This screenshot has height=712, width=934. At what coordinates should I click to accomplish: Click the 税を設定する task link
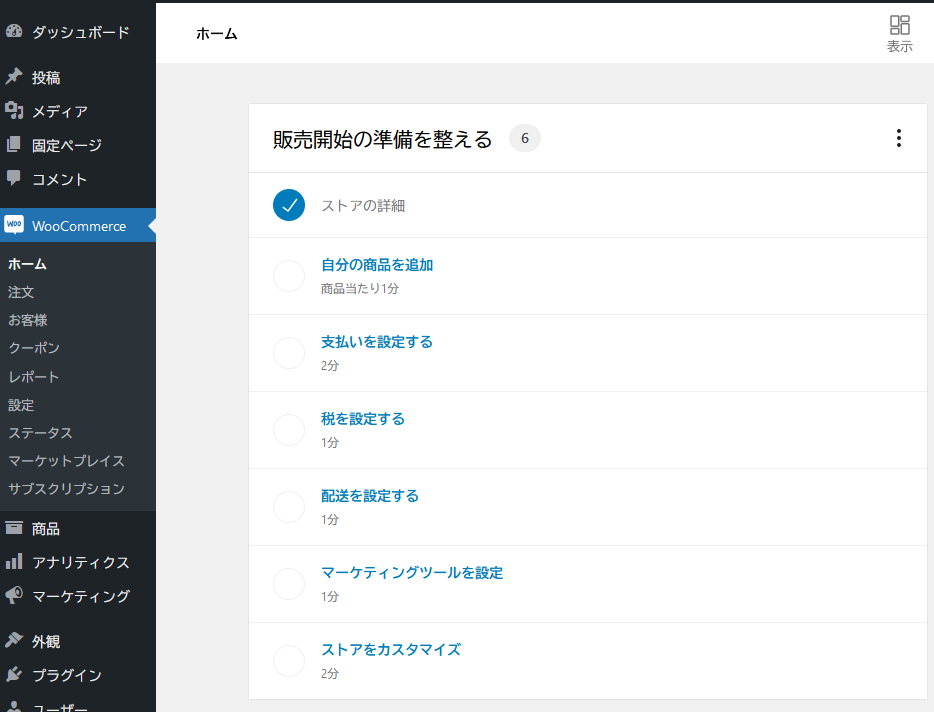point(363,418)
